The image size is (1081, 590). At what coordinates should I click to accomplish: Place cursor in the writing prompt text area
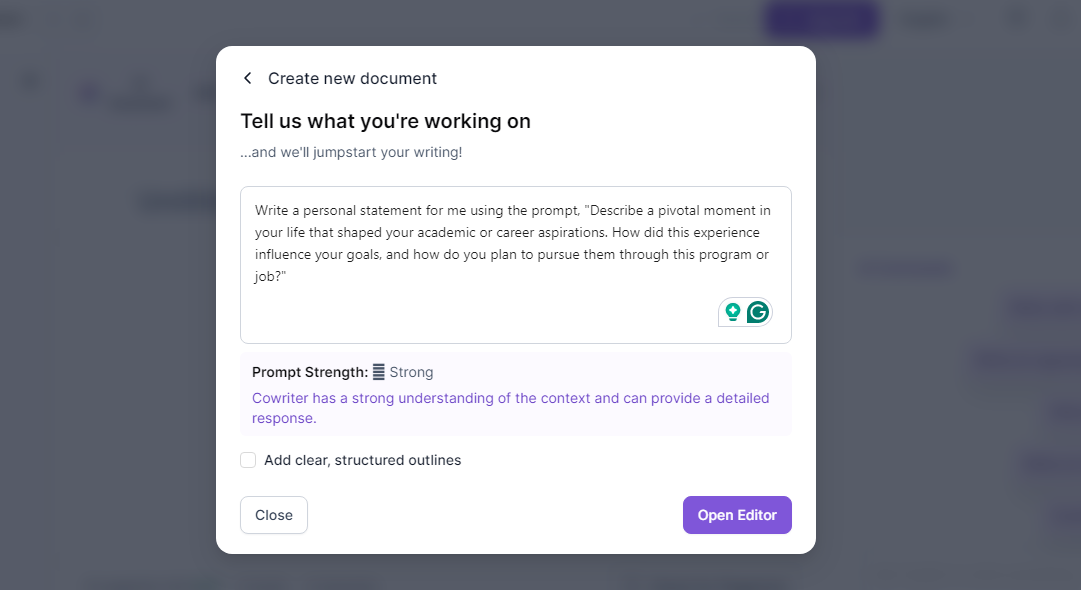(x=516, y=265)
